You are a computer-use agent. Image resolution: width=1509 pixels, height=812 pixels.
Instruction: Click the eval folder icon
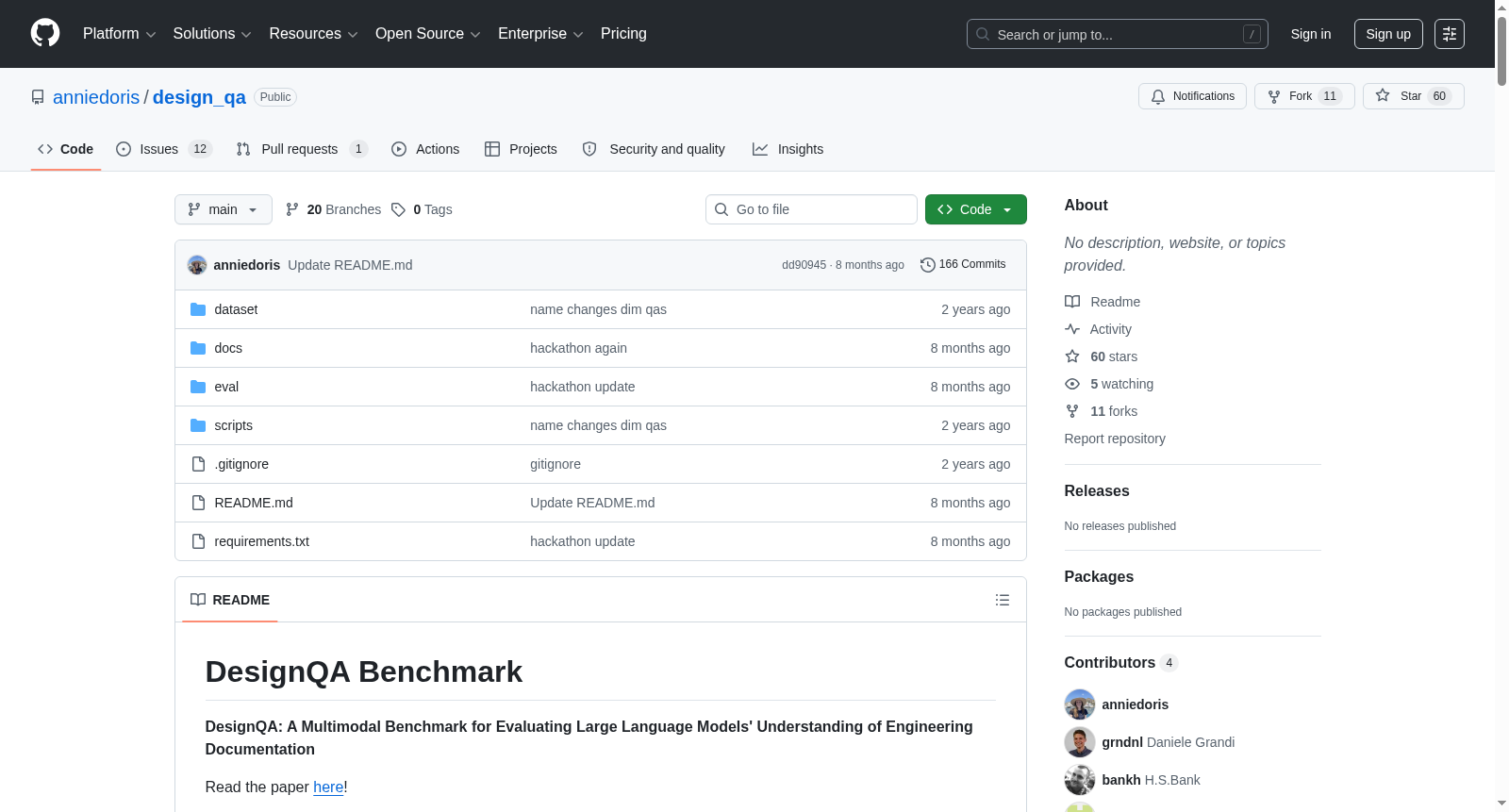point(198,387)
